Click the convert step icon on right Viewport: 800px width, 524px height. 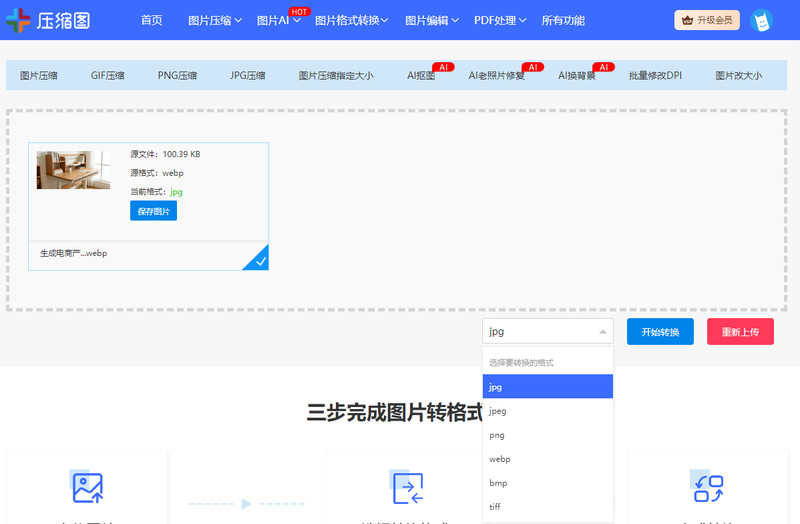708,487
